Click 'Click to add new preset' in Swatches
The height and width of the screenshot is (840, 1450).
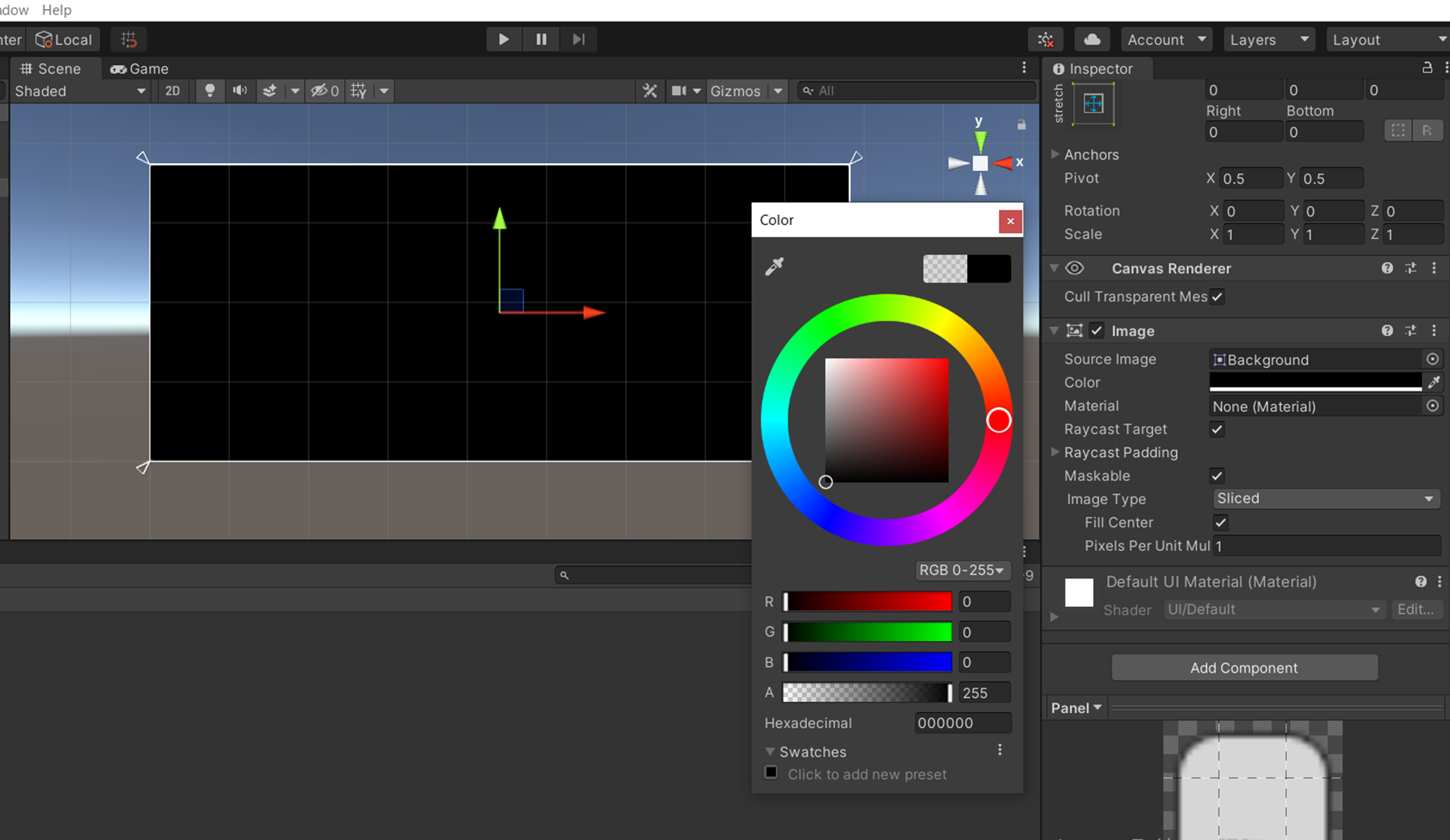[866, 774]
